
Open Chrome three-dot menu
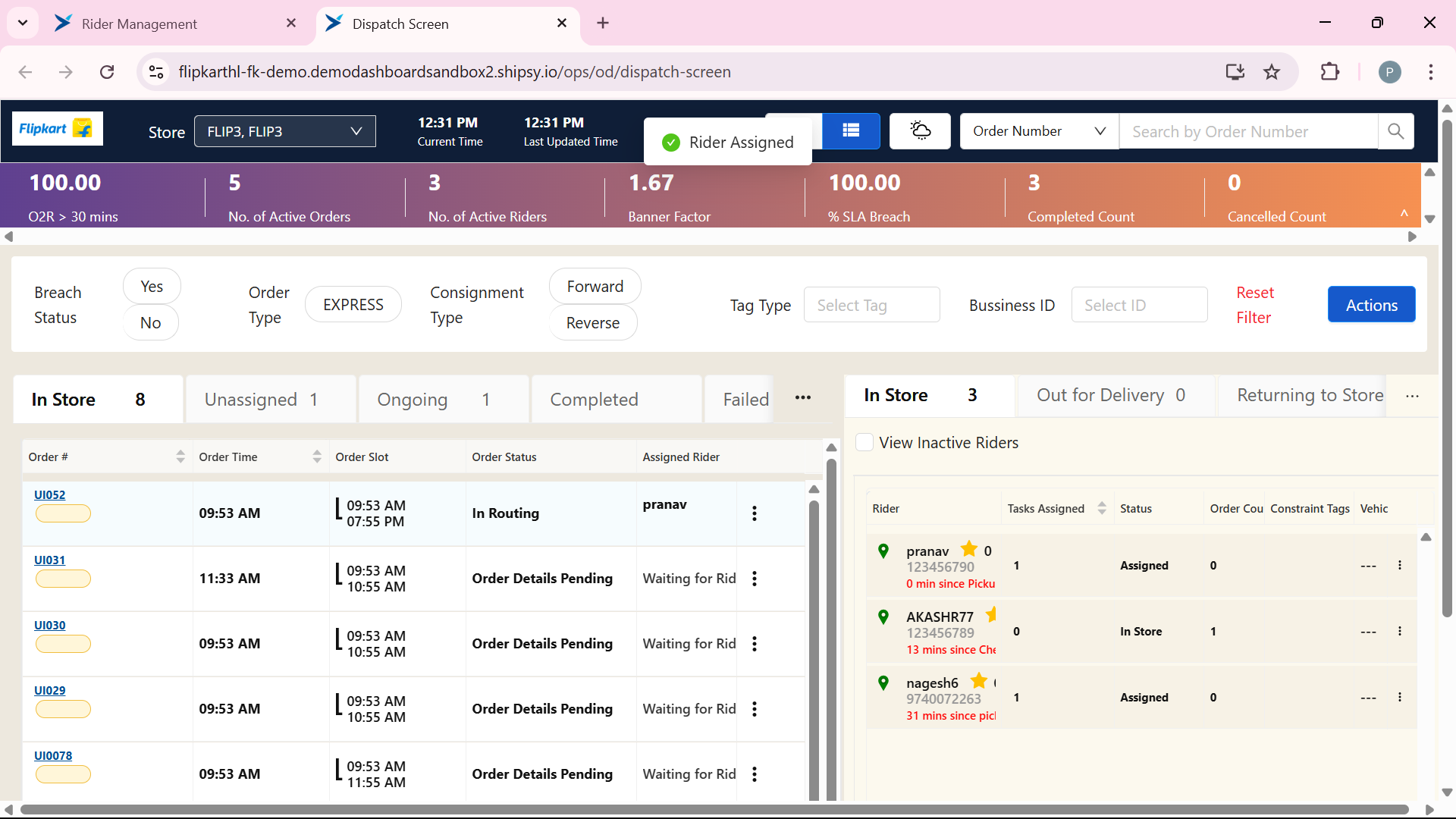point(1431,72)
